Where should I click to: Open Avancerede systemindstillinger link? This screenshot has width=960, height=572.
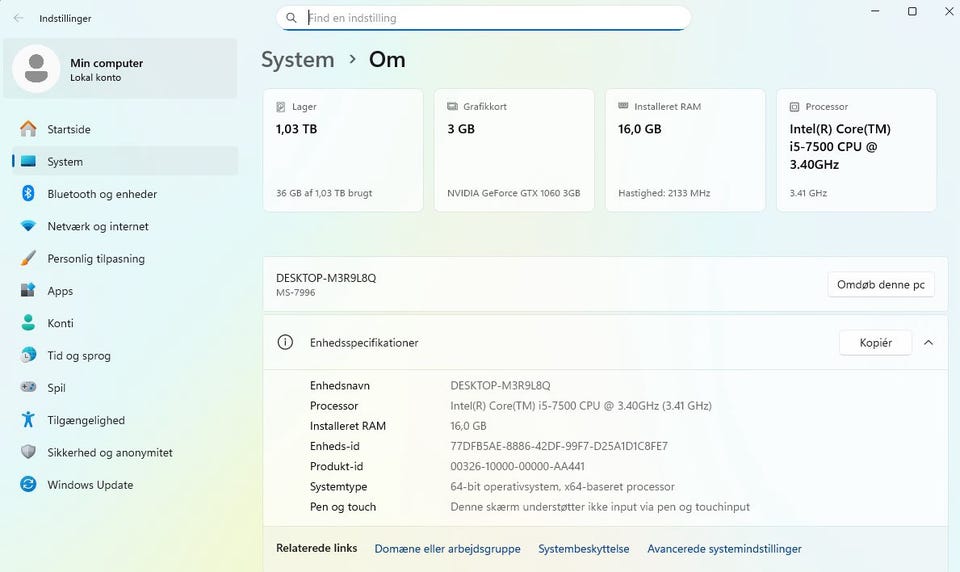(724, 549)
